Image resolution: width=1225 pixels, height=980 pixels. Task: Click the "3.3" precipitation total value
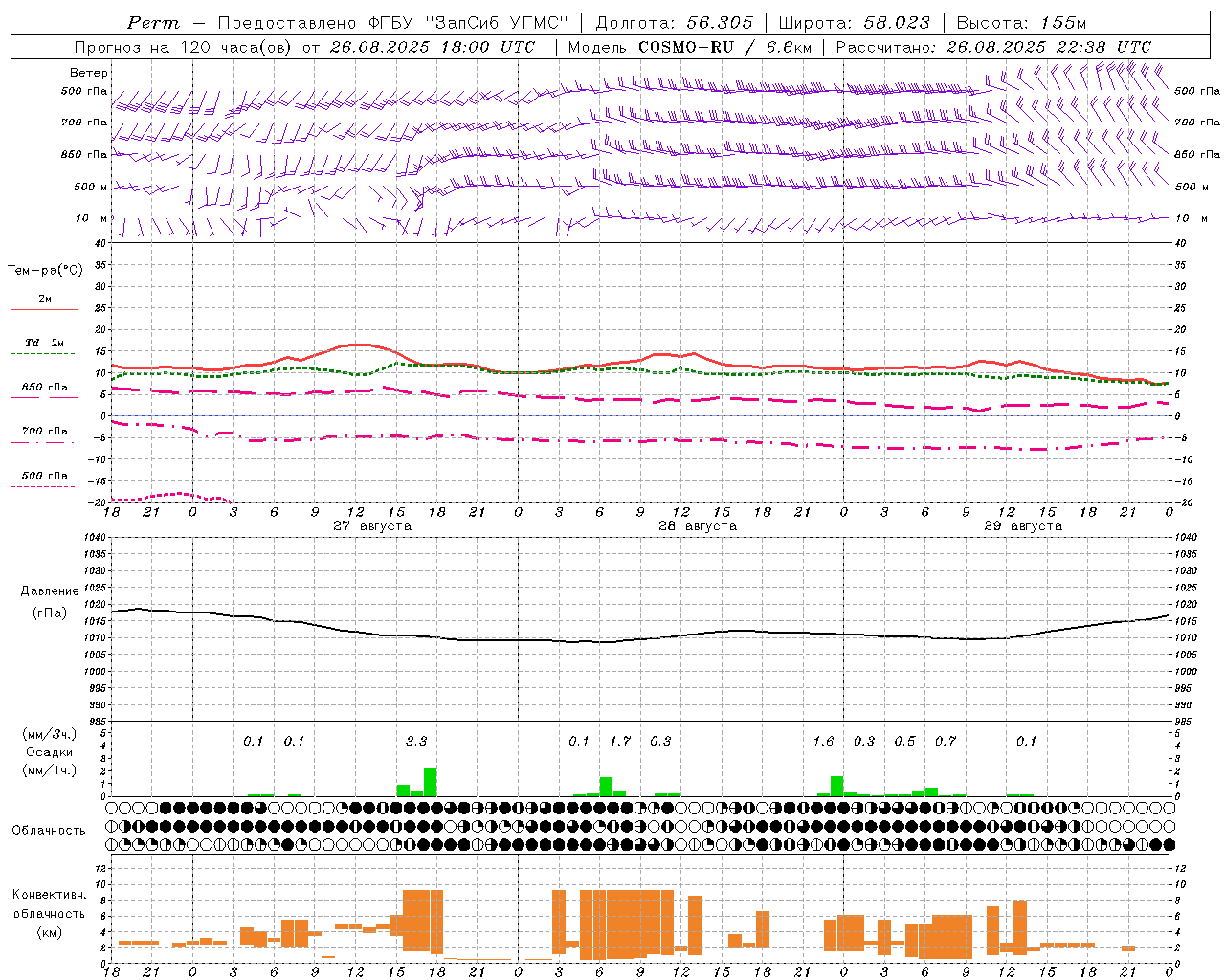tap(416, 741)
